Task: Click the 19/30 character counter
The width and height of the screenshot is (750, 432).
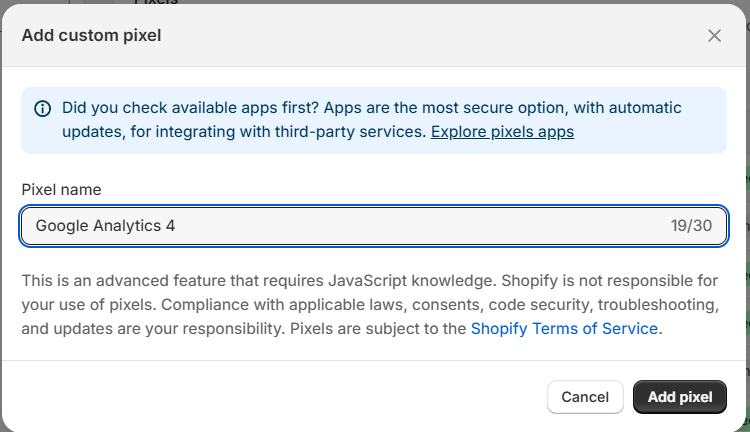Action: [x=691, y=226]
